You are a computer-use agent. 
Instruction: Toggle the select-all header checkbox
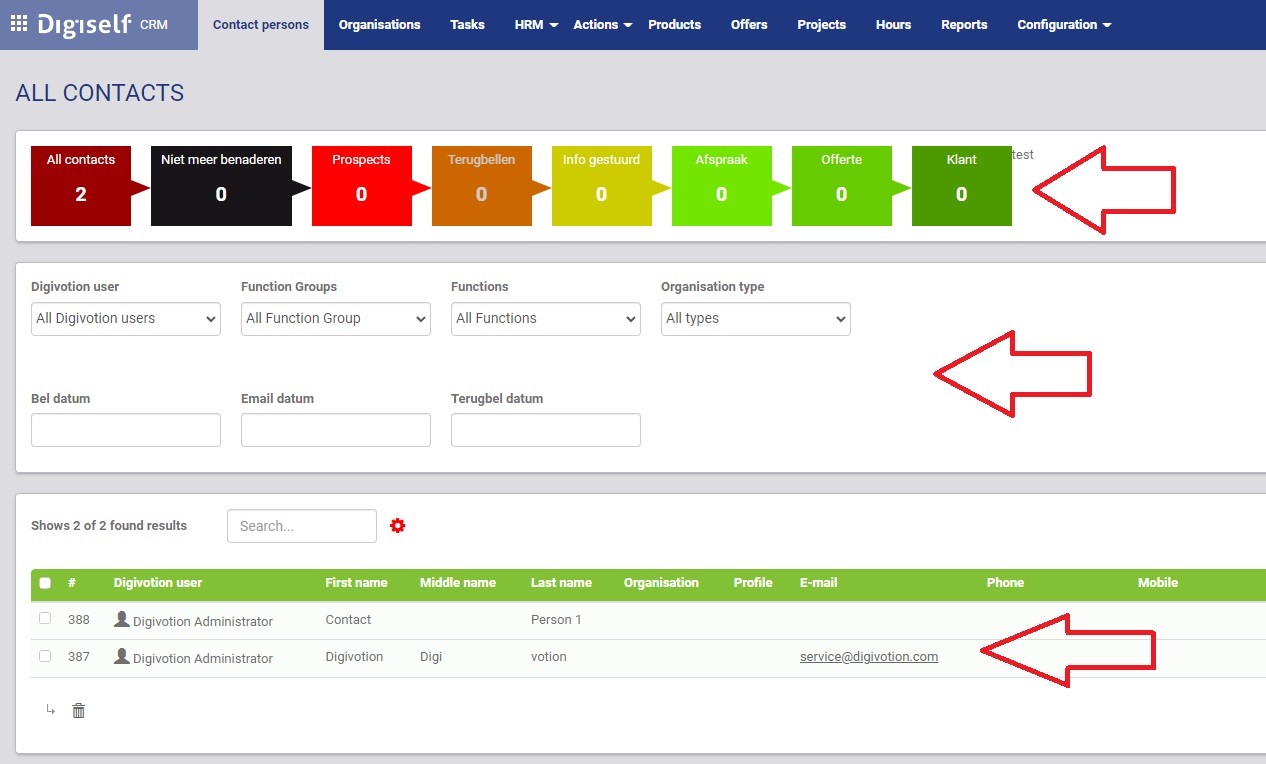pyautogui.click(x=45, y=583)
